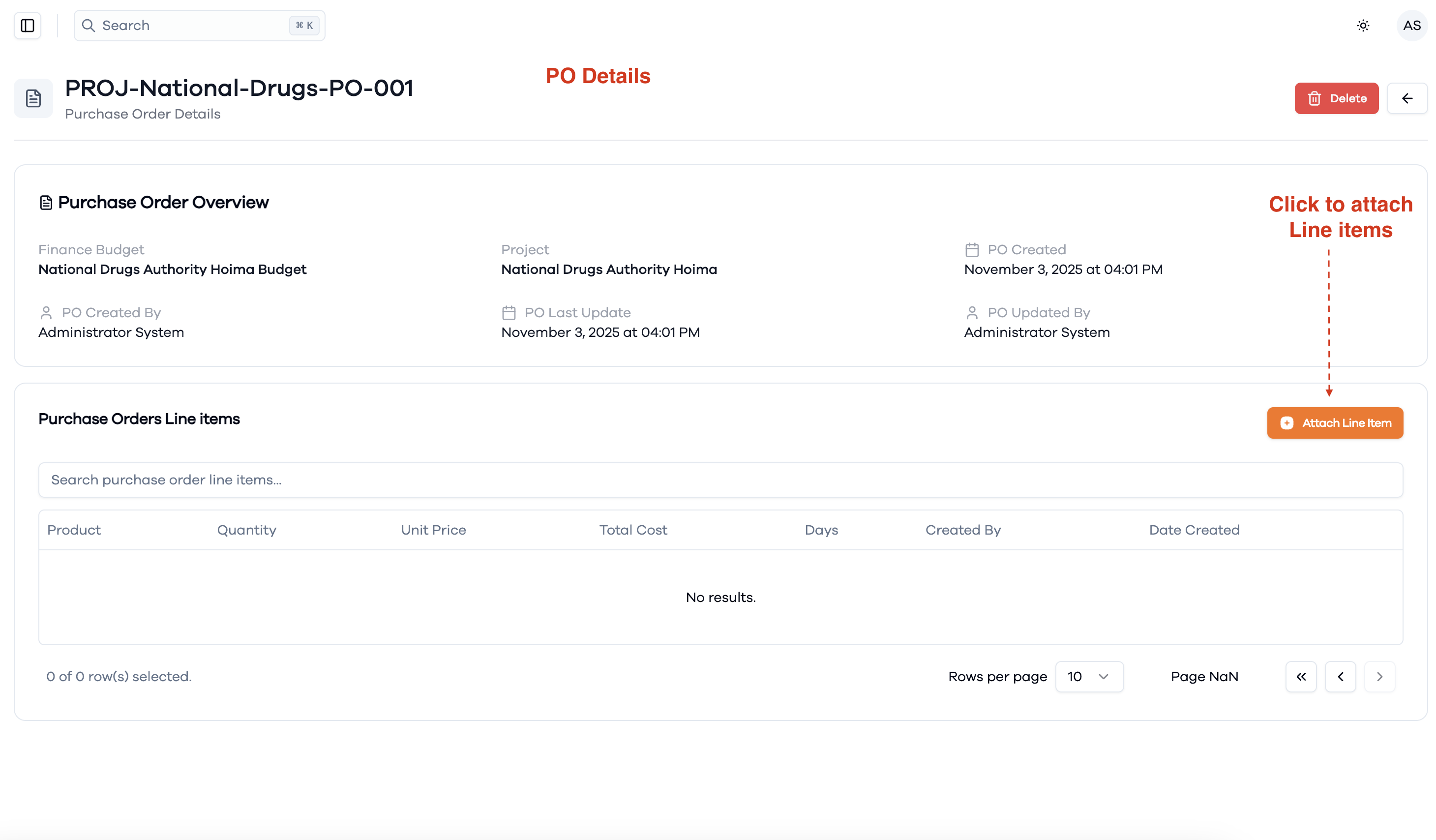This screenshot has height=840, width=1436.
Task: Click the Days column header
Action: point(821,530)
